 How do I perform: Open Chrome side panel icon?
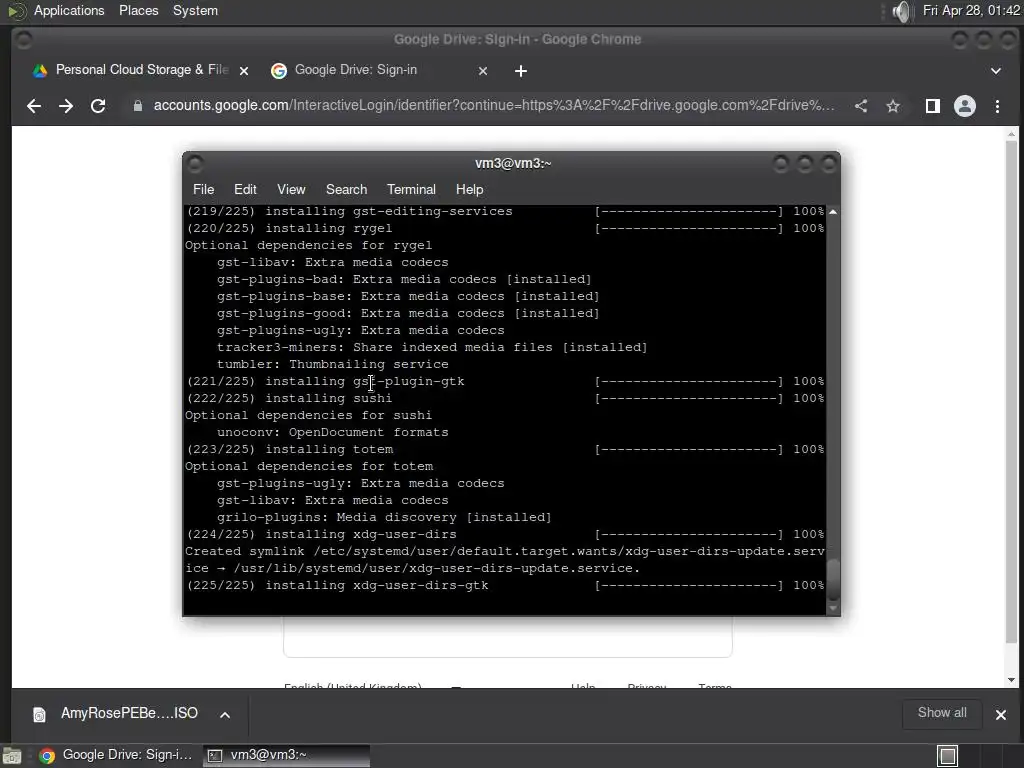point(933,106)
